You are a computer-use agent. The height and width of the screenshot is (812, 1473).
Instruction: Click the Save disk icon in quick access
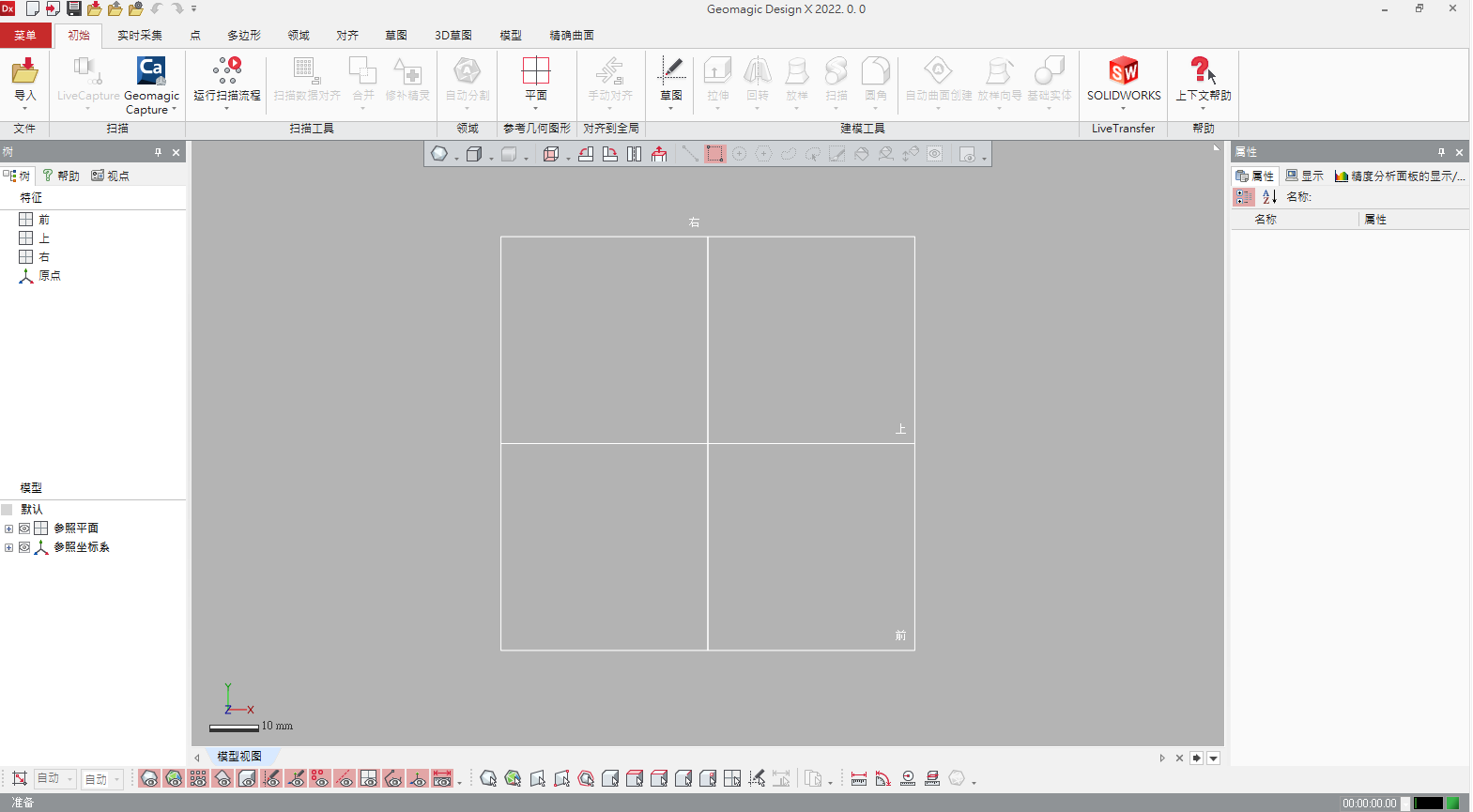[x=74, y=8]
